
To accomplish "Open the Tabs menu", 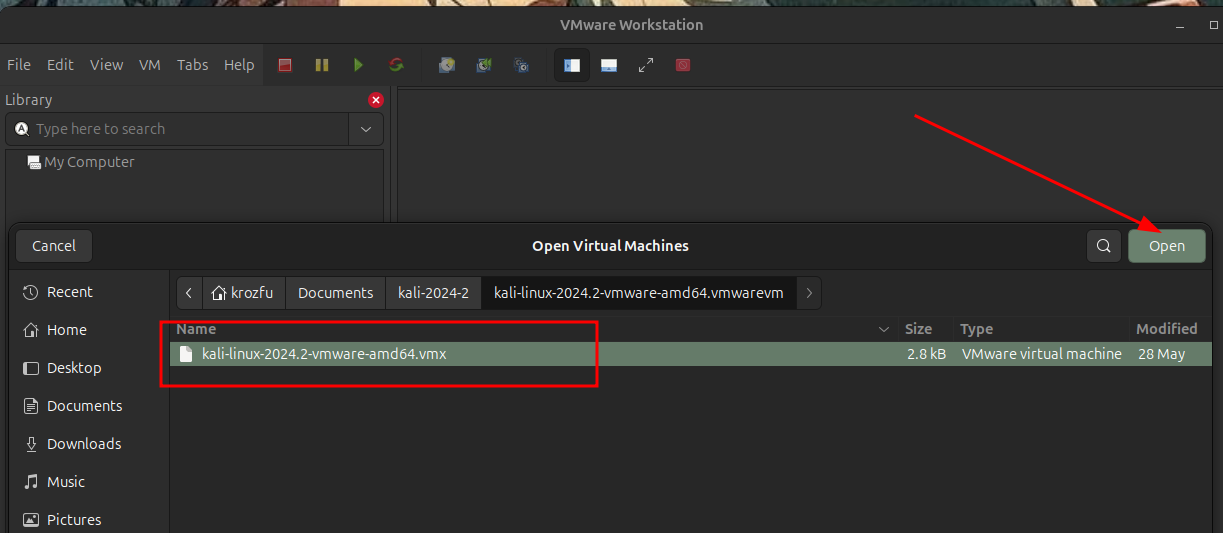I will (192, 65).
